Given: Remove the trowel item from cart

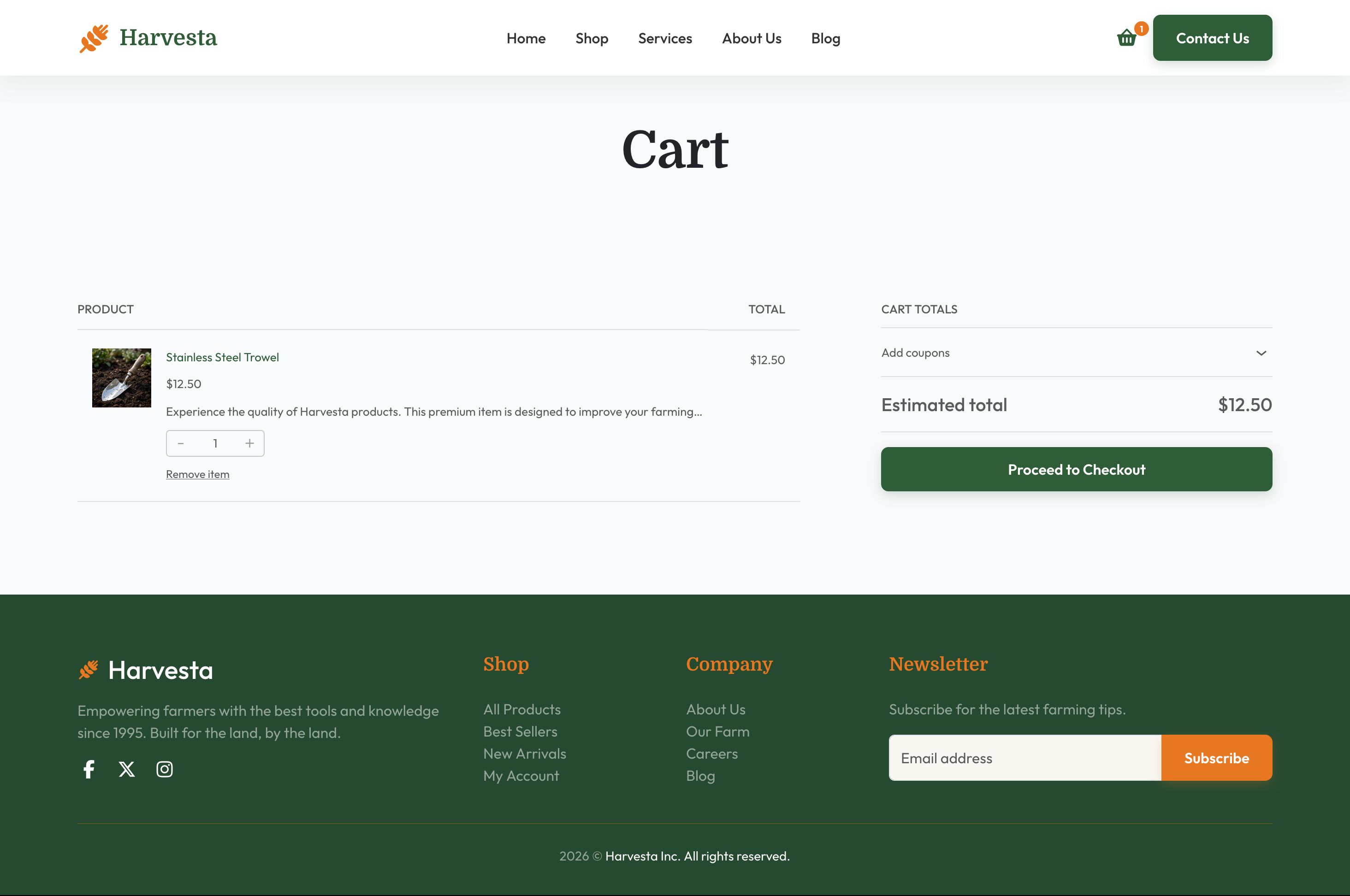Looking at the screenshot, I should coord(197,474).
